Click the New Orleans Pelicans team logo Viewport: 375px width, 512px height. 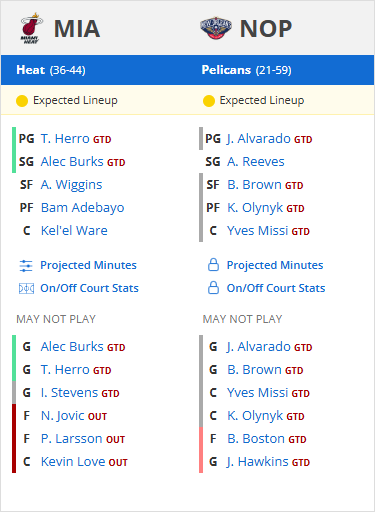point(216,28)
